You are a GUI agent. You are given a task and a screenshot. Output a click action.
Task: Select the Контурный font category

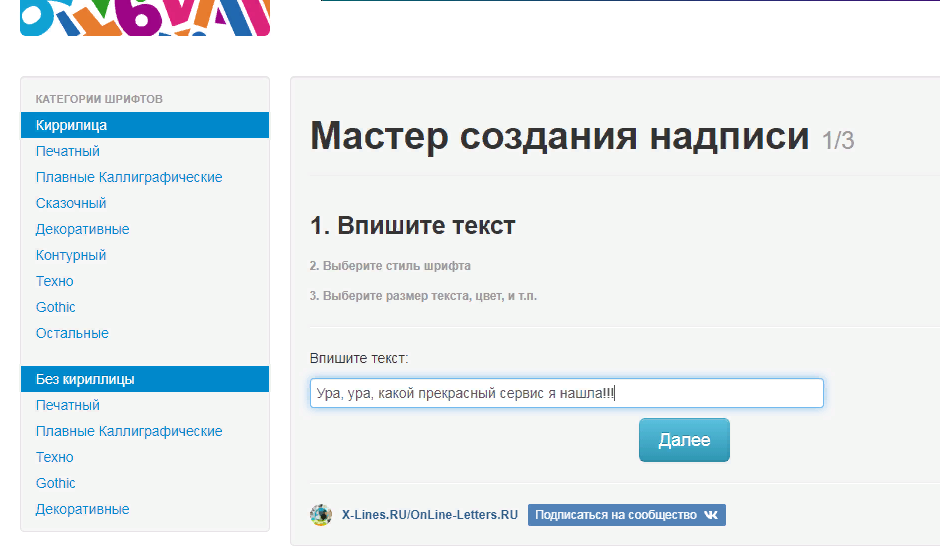tap(71, 255)
